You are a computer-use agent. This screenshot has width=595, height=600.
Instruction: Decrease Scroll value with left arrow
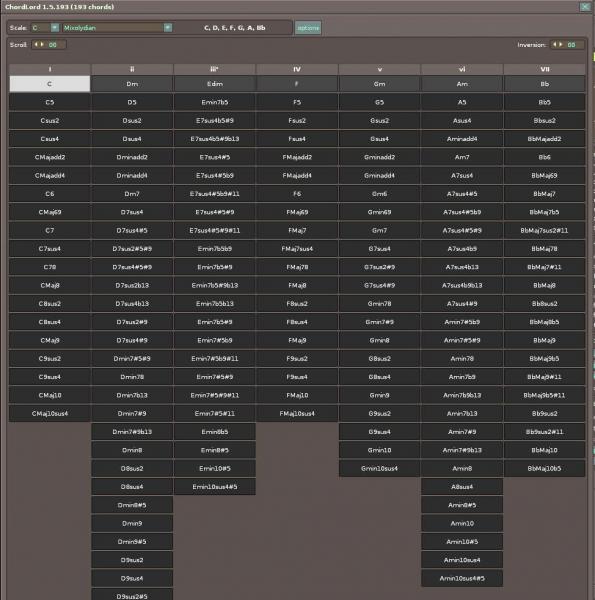pyautogui.click(x=36, y=45)
